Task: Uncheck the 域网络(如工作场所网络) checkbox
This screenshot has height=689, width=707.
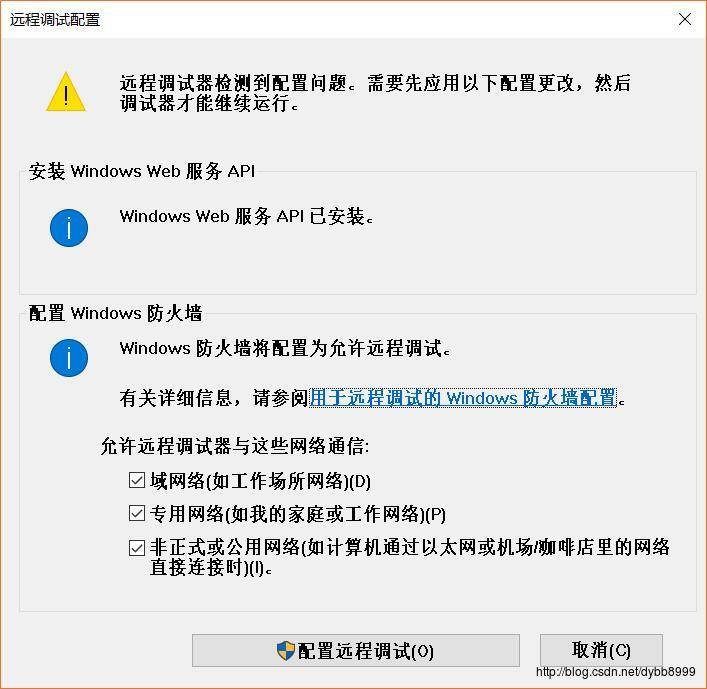Action: click(137, 480)
